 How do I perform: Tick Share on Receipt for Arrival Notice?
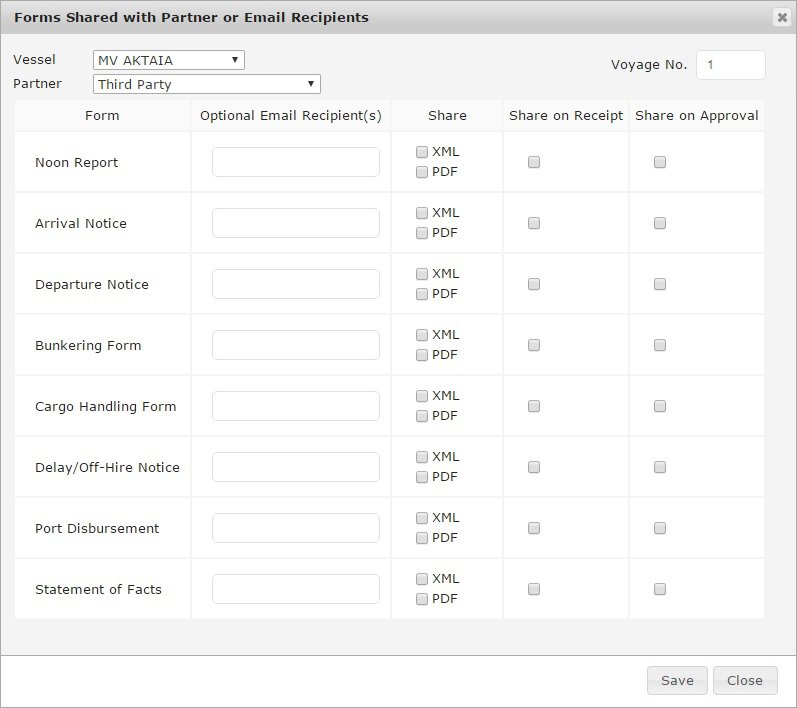534,223
